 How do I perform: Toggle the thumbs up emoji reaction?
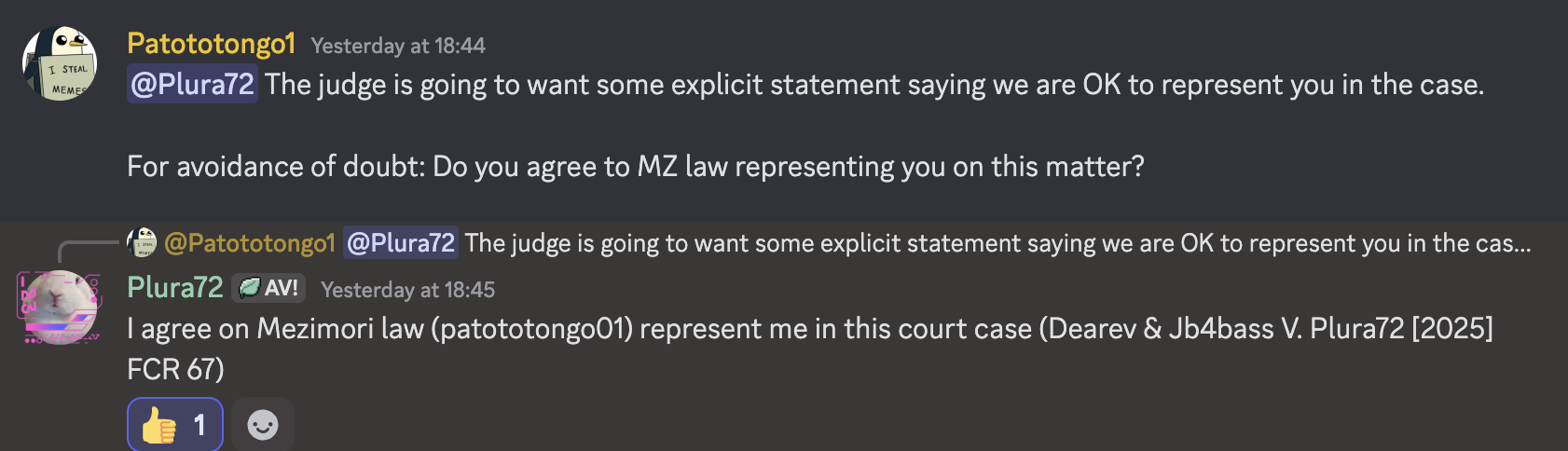[x=159, y=426]
